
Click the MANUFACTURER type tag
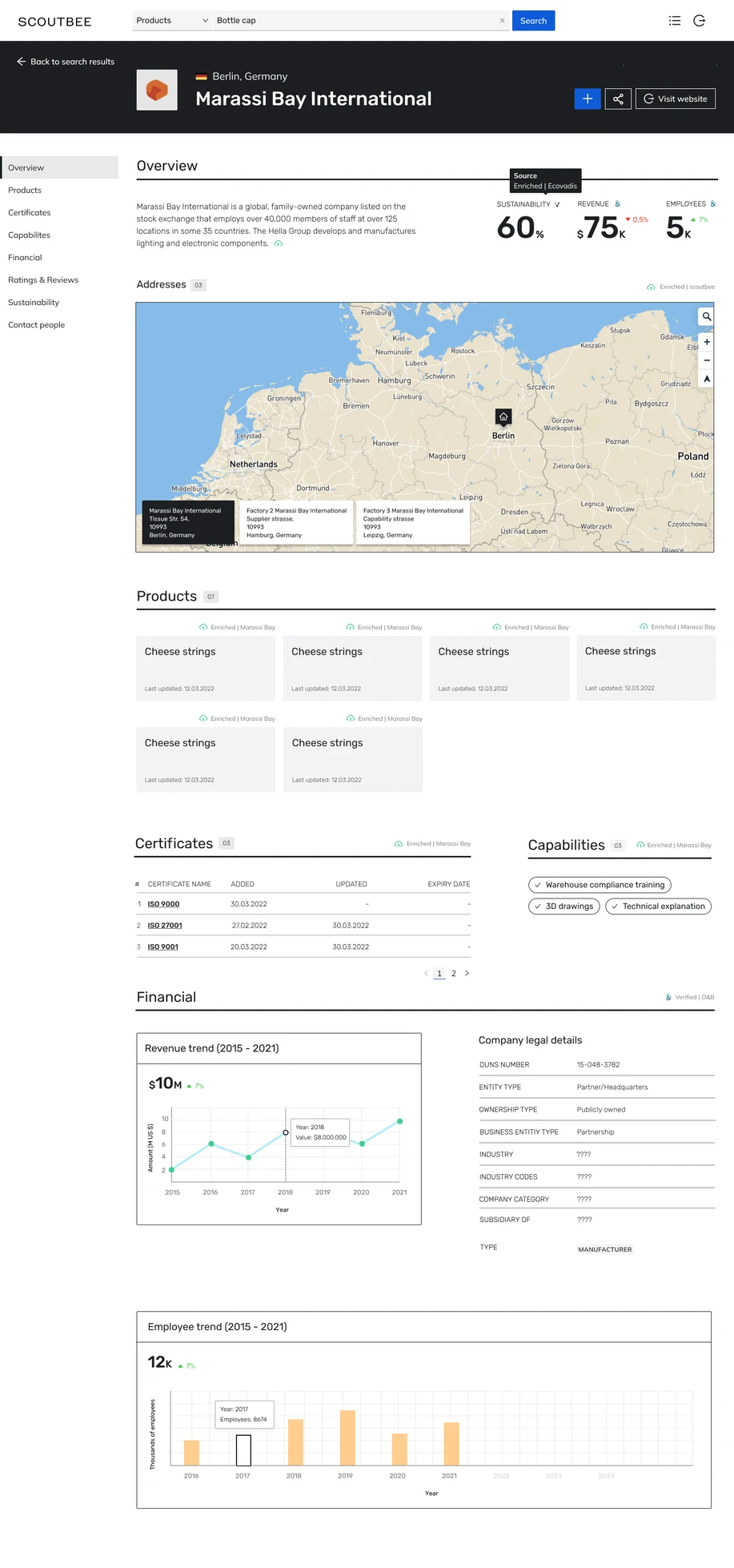[605, 1249]
